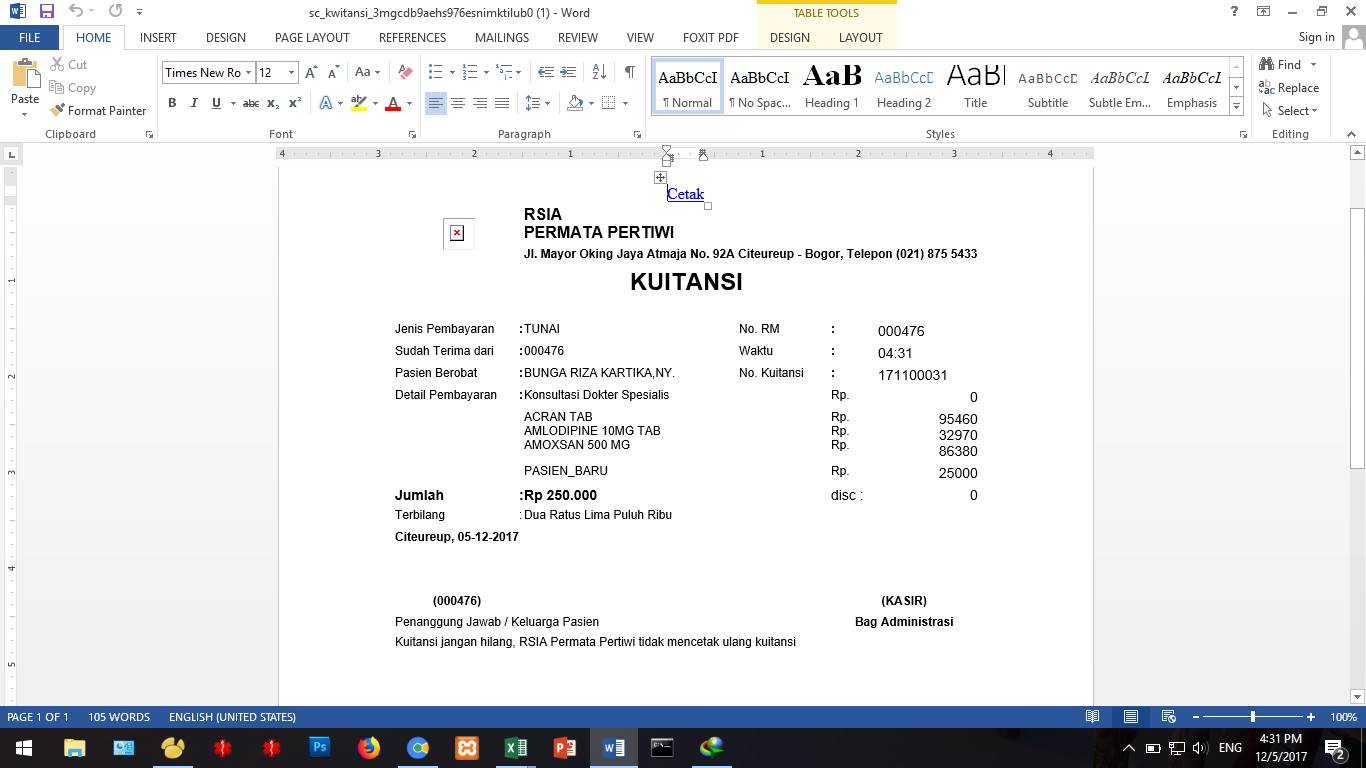Image resolution: width=1366 pixels, height=768 pixels.
Task: Center align the paragraph
Action: tap(458, 103)
